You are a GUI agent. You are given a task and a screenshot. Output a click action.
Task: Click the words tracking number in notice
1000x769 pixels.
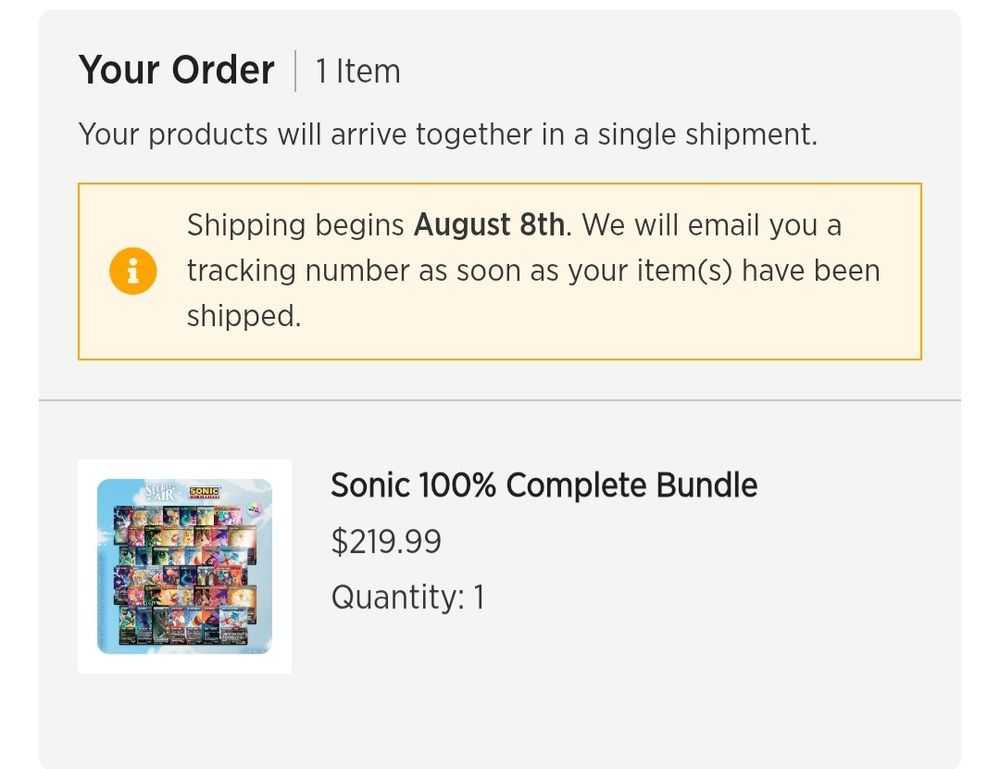click(x=298, y=270)
